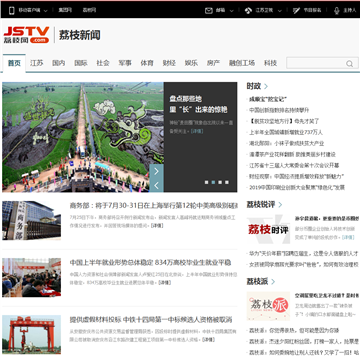Click the microphone host icon
Image resolution: width=360 pixels, height=360 pixels.
337,10
